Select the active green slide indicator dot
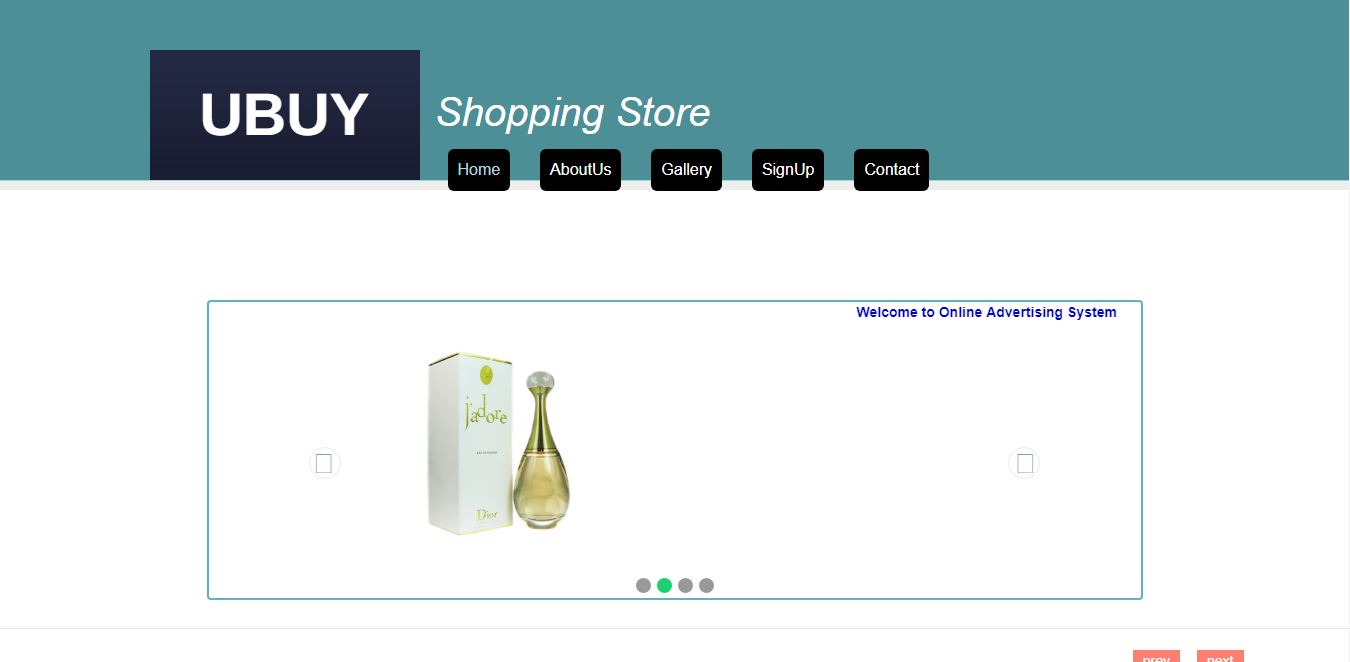This screenshot has width=1350, height=662. pos(664,585)
